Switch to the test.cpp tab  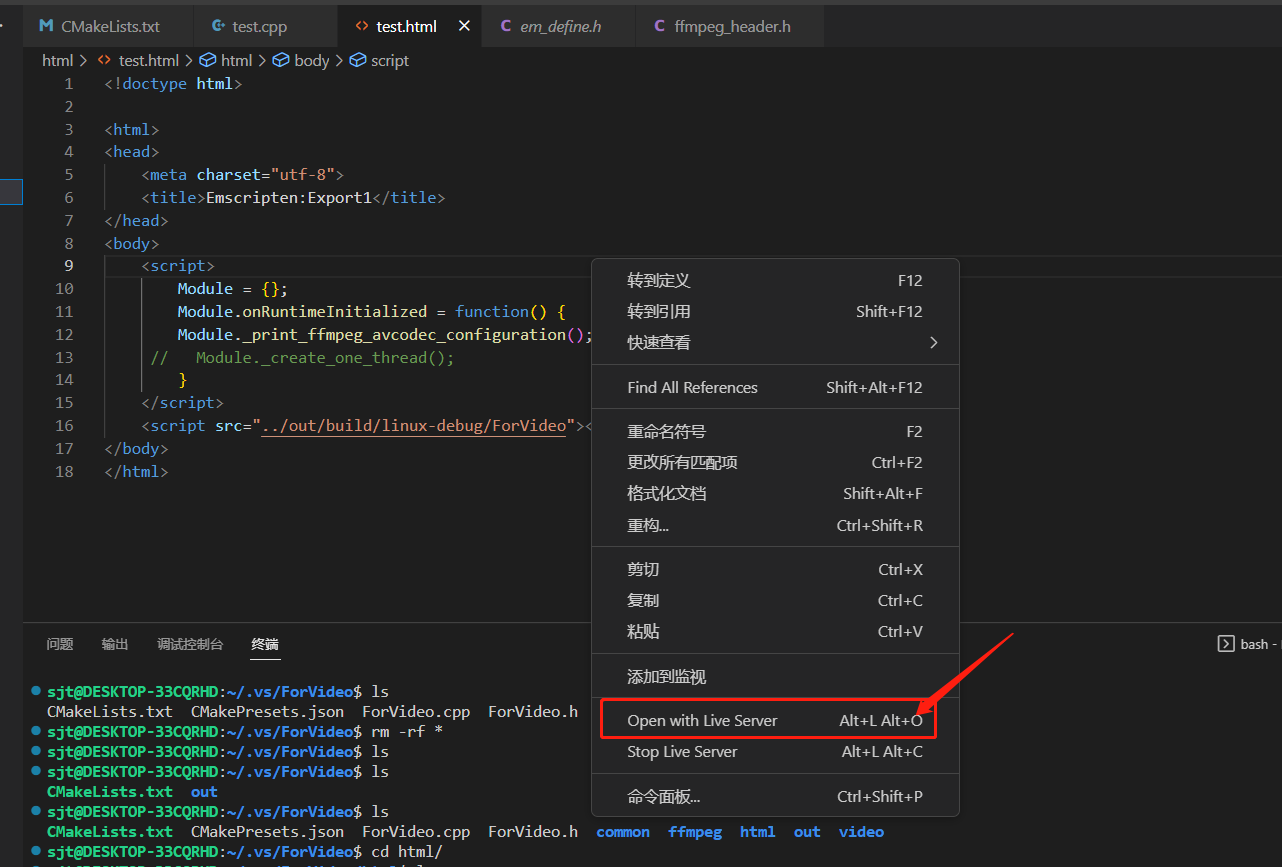(x=259, y=26)
